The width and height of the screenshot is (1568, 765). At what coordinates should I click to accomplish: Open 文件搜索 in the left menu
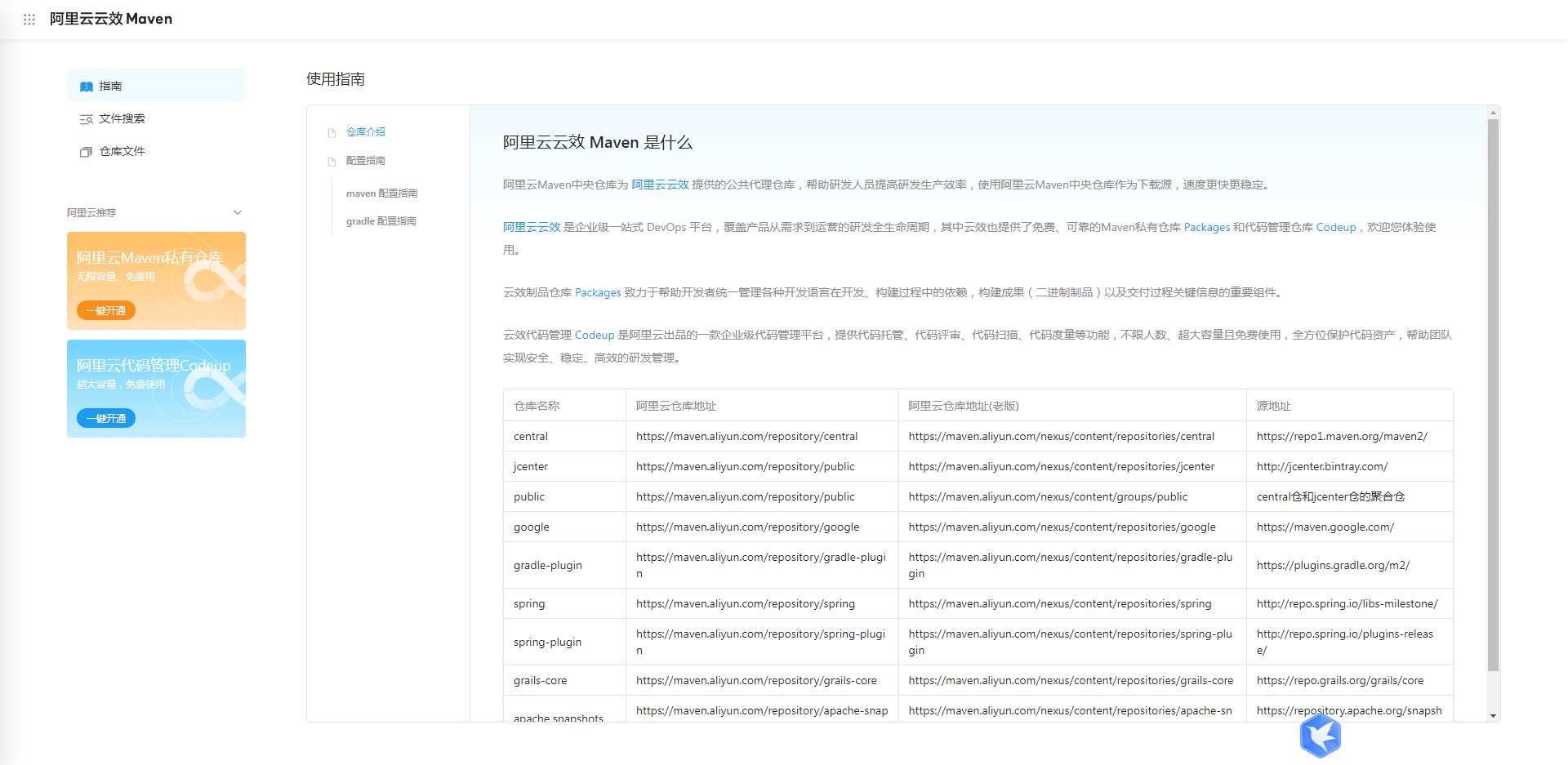156,118
